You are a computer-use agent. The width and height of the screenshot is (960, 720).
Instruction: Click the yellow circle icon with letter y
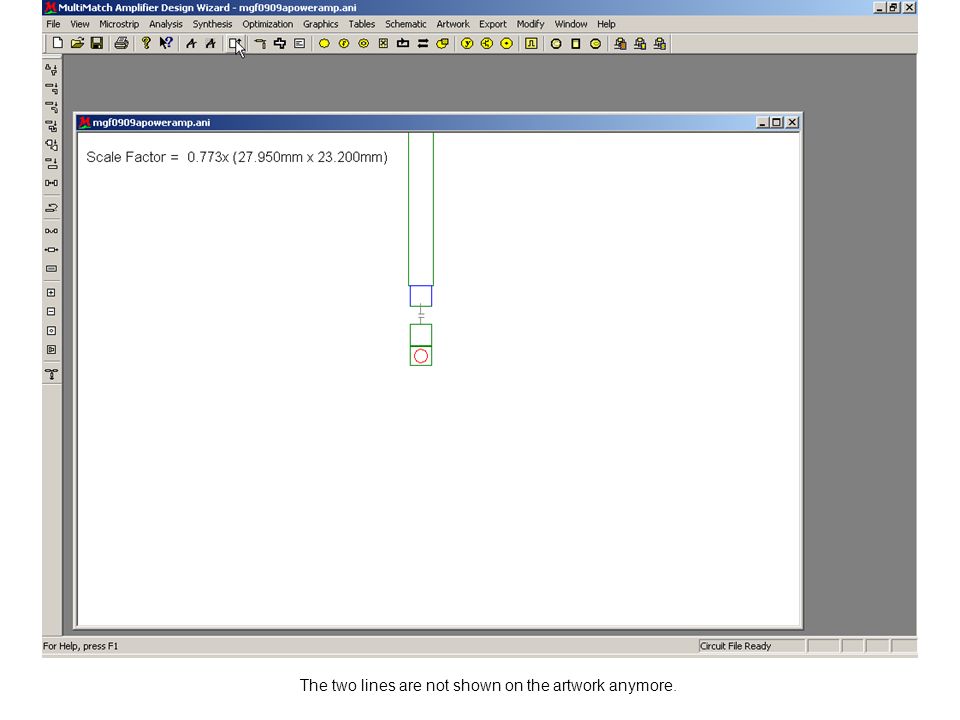tap(467, 43)
